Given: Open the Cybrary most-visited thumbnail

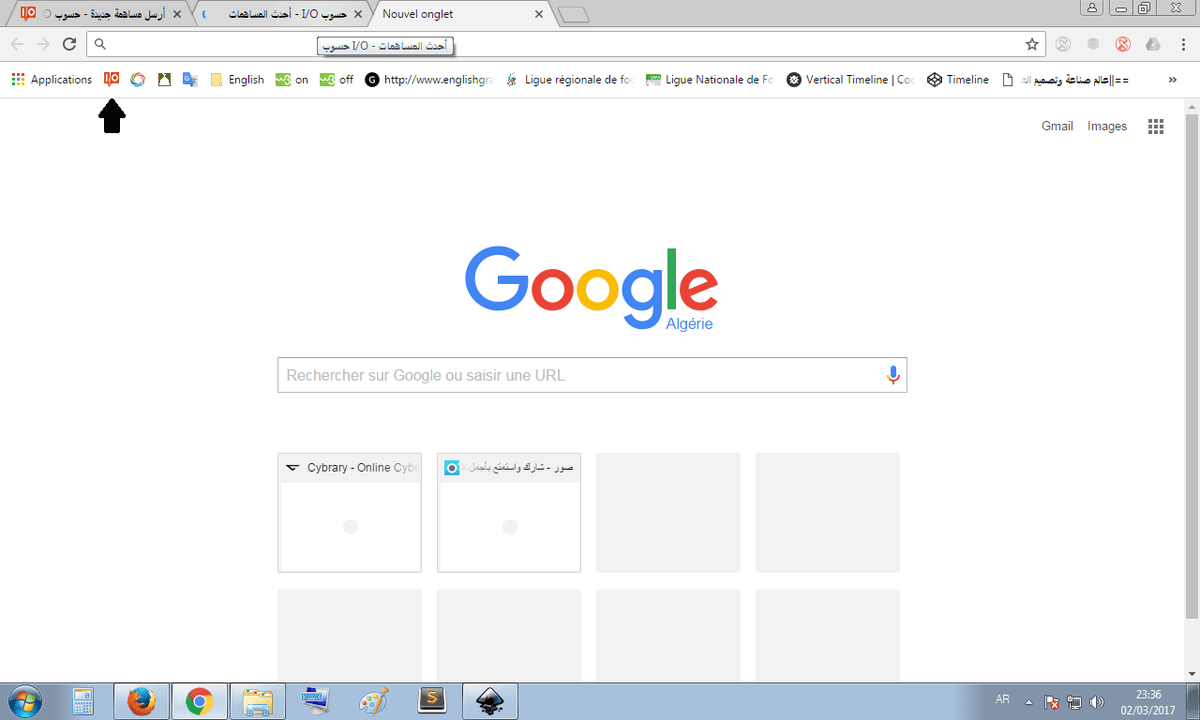Looking at the screenshot, I should click(x=349, y=513).
